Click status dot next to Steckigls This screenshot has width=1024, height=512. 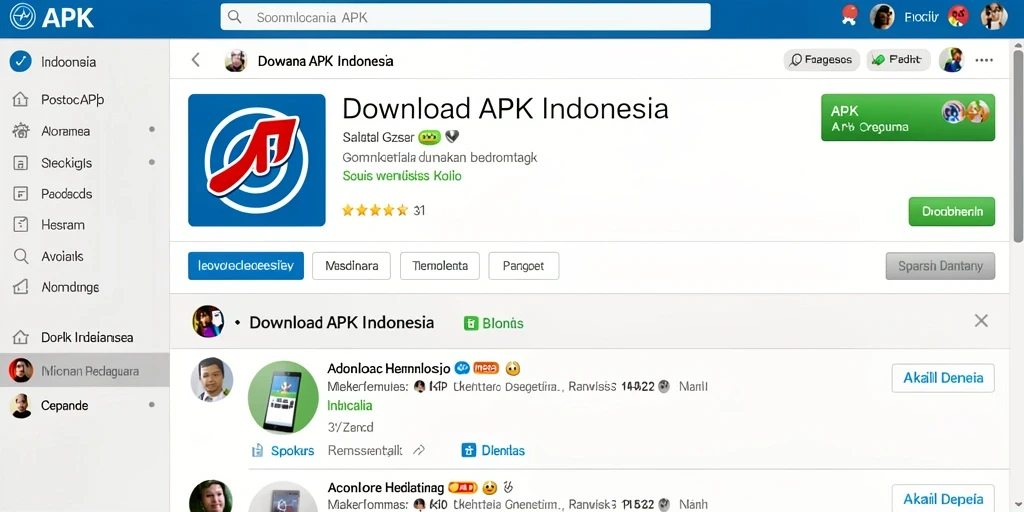(152, 161)
